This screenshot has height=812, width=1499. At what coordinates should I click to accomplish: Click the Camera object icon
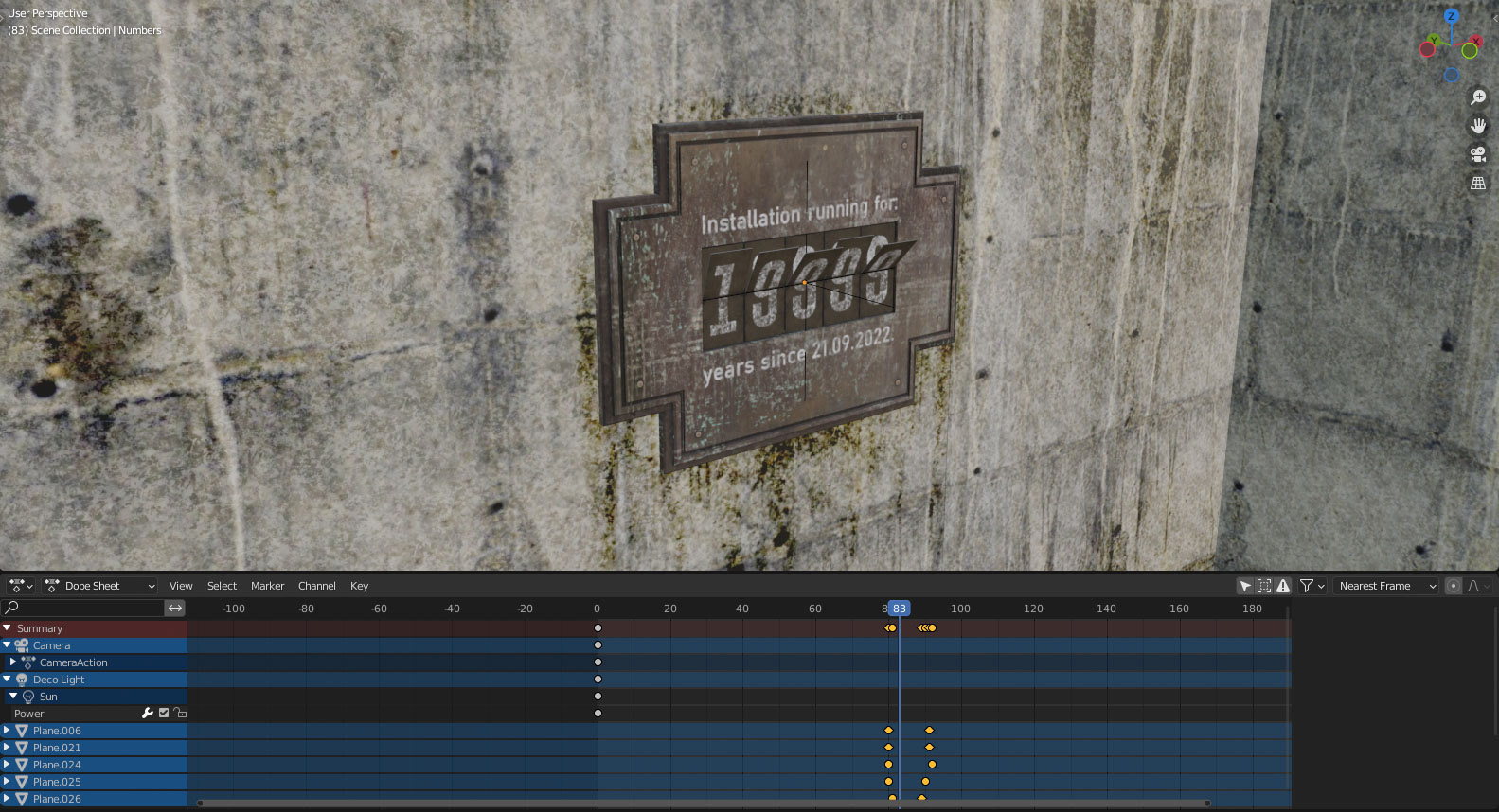coord(22,645)
